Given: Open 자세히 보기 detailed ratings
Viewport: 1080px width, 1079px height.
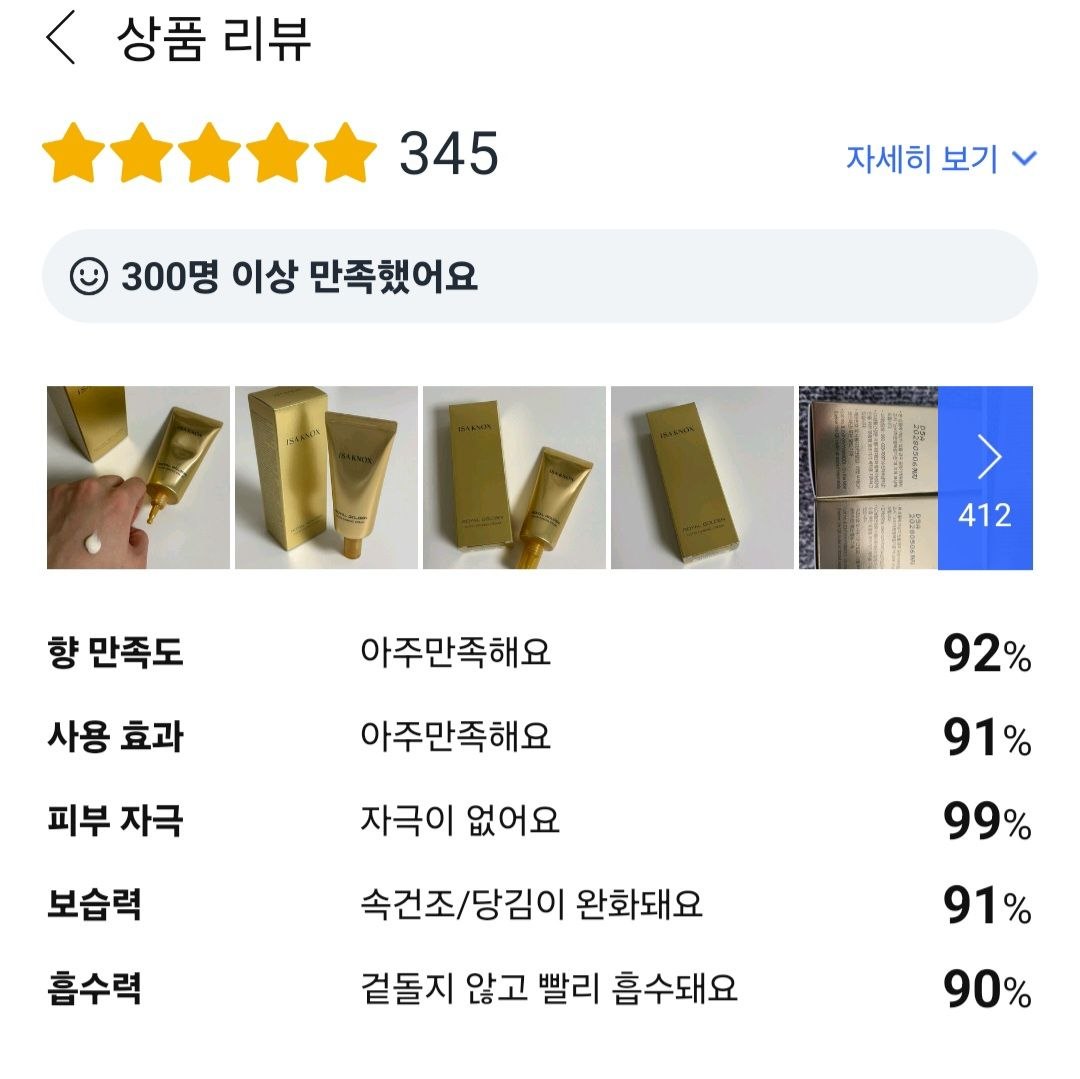Looking at the screenshot, I should [x=941, y=159].
